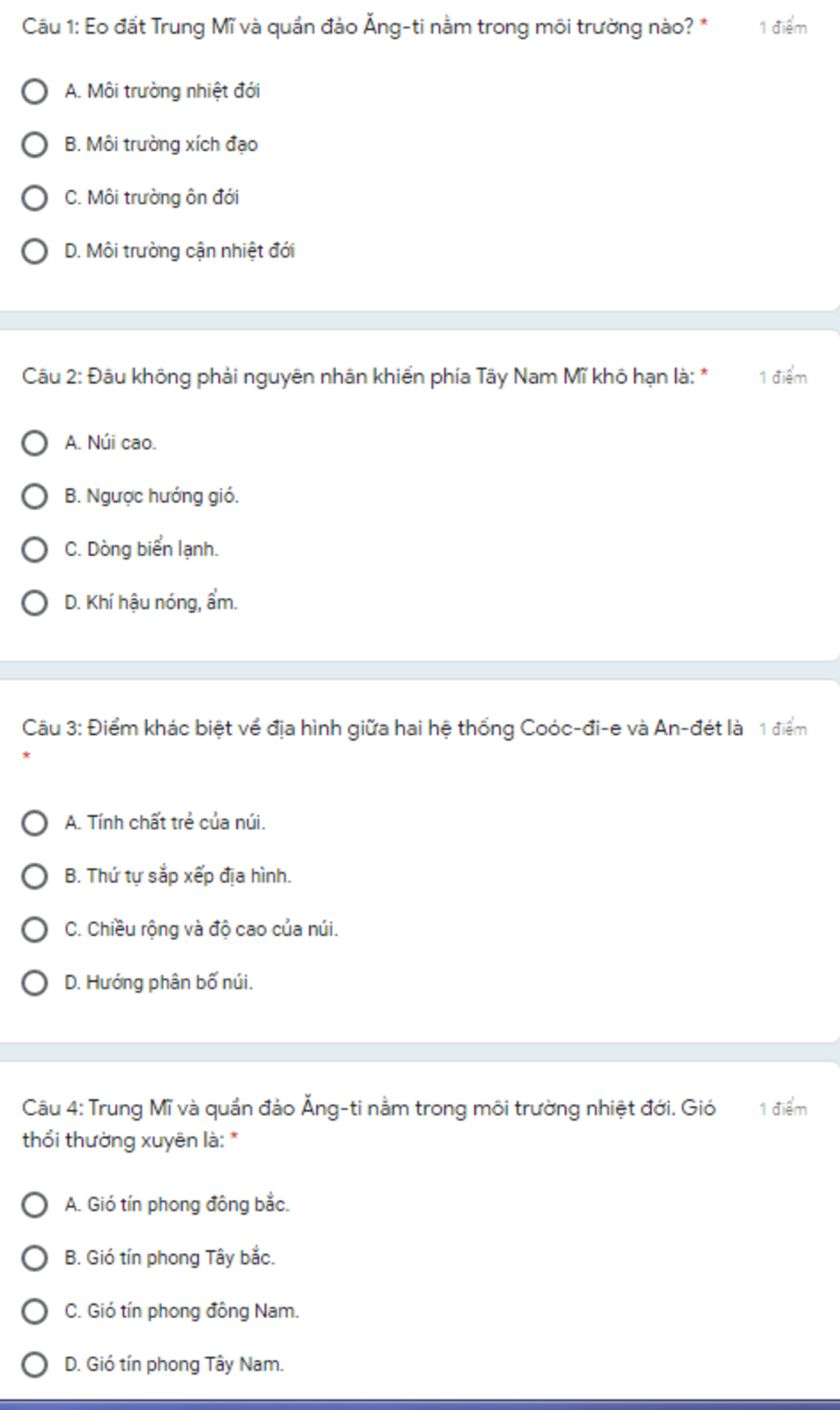Click the Câu 3 question heading text

382,728
